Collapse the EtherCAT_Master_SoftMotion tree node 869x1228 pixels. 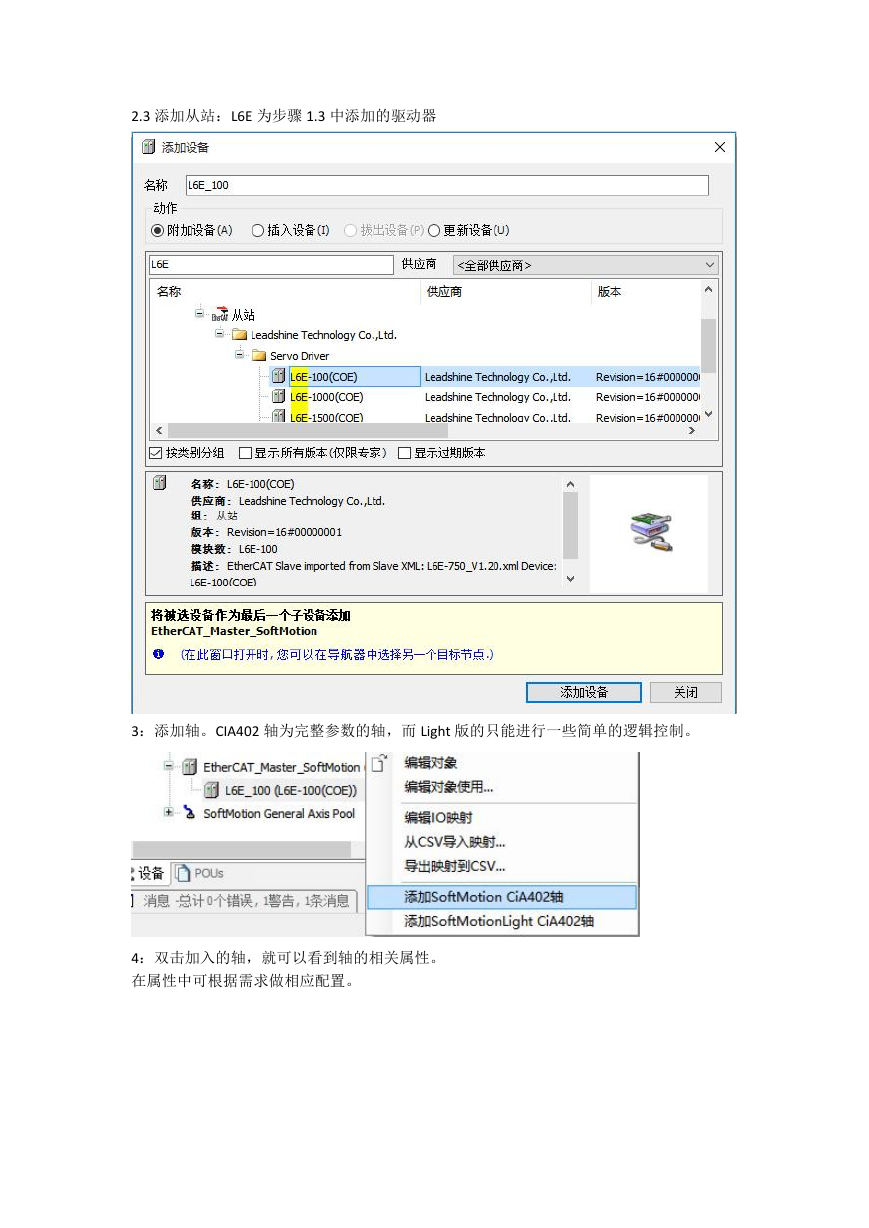(x=169, y=767)
